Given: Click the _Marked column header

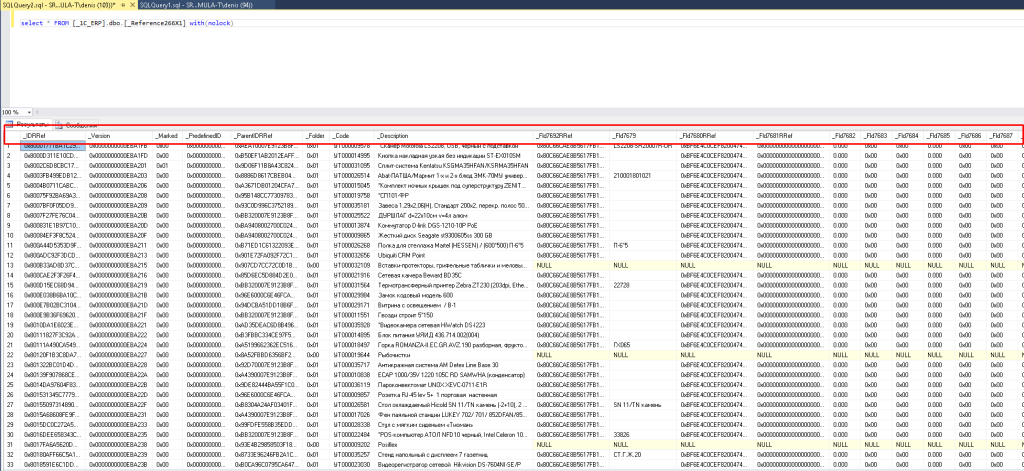Looking at the screenshot, I should [x=166, y=135].
